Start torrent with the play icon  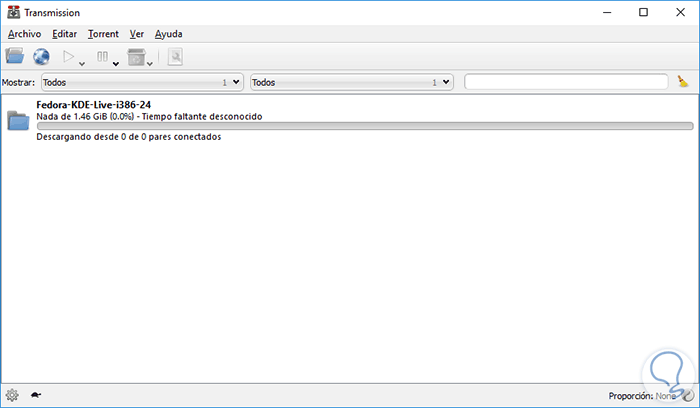pyautogui.click(x=68, y=56)
